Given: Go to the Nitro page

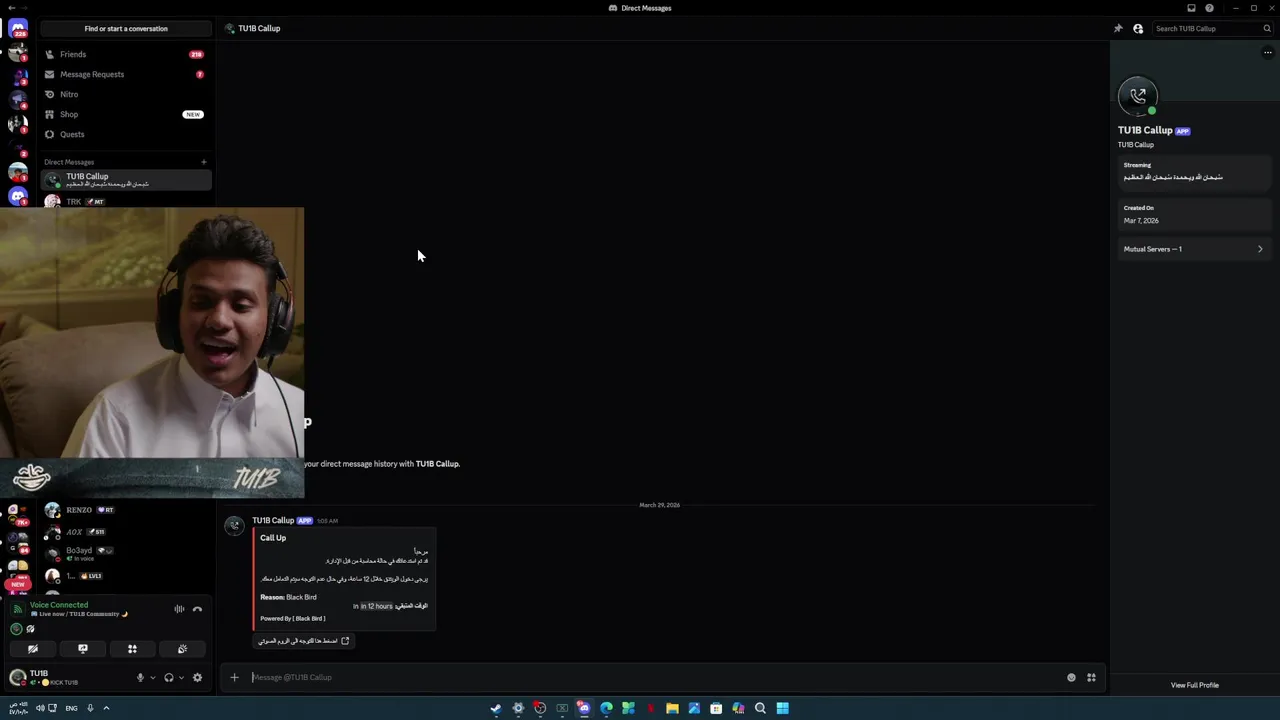Looking at the screenshot, I should pyautogui.click(x=126, y=94).
